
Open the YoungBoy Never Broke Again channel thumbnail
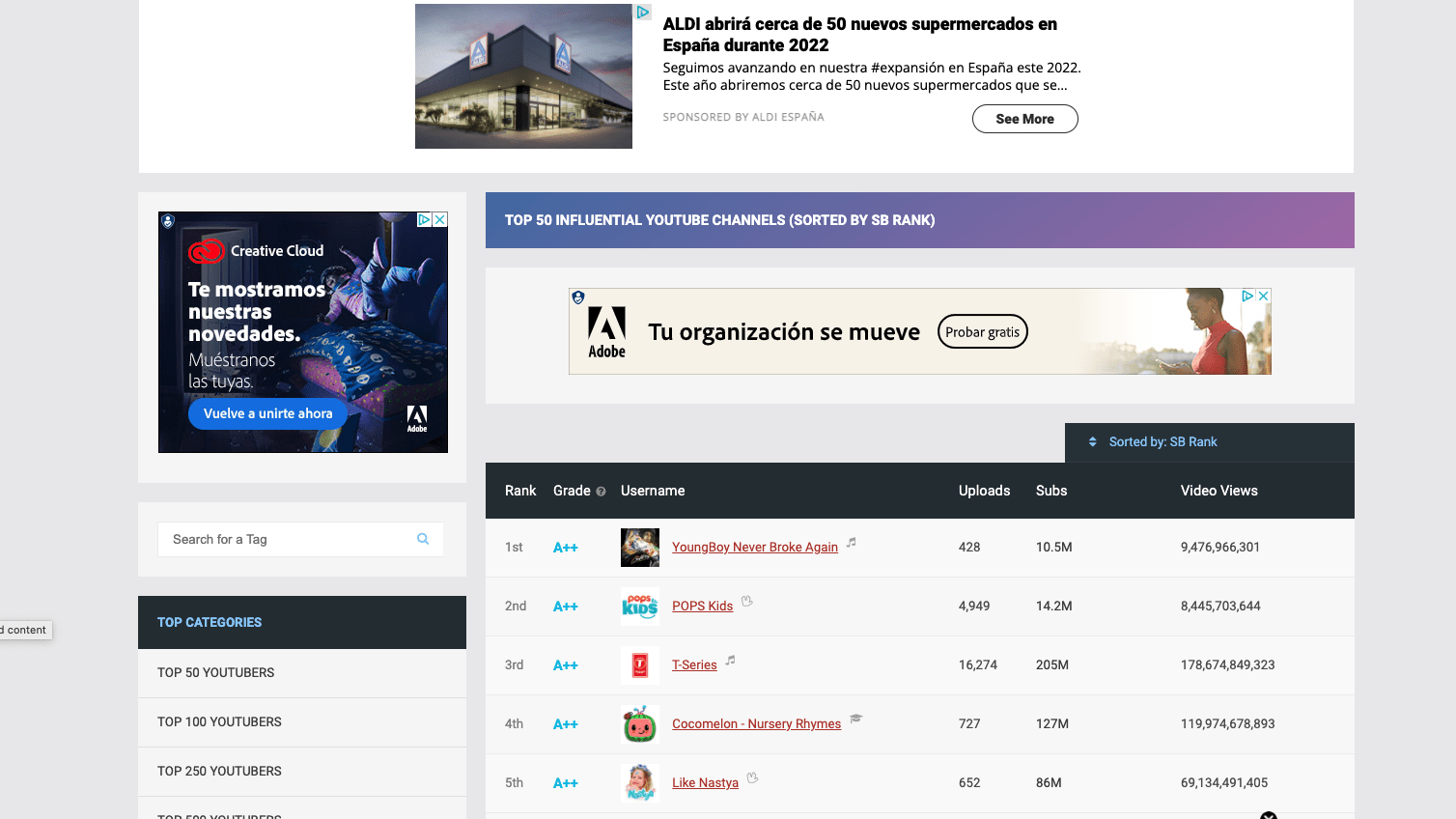pos(640,548)
